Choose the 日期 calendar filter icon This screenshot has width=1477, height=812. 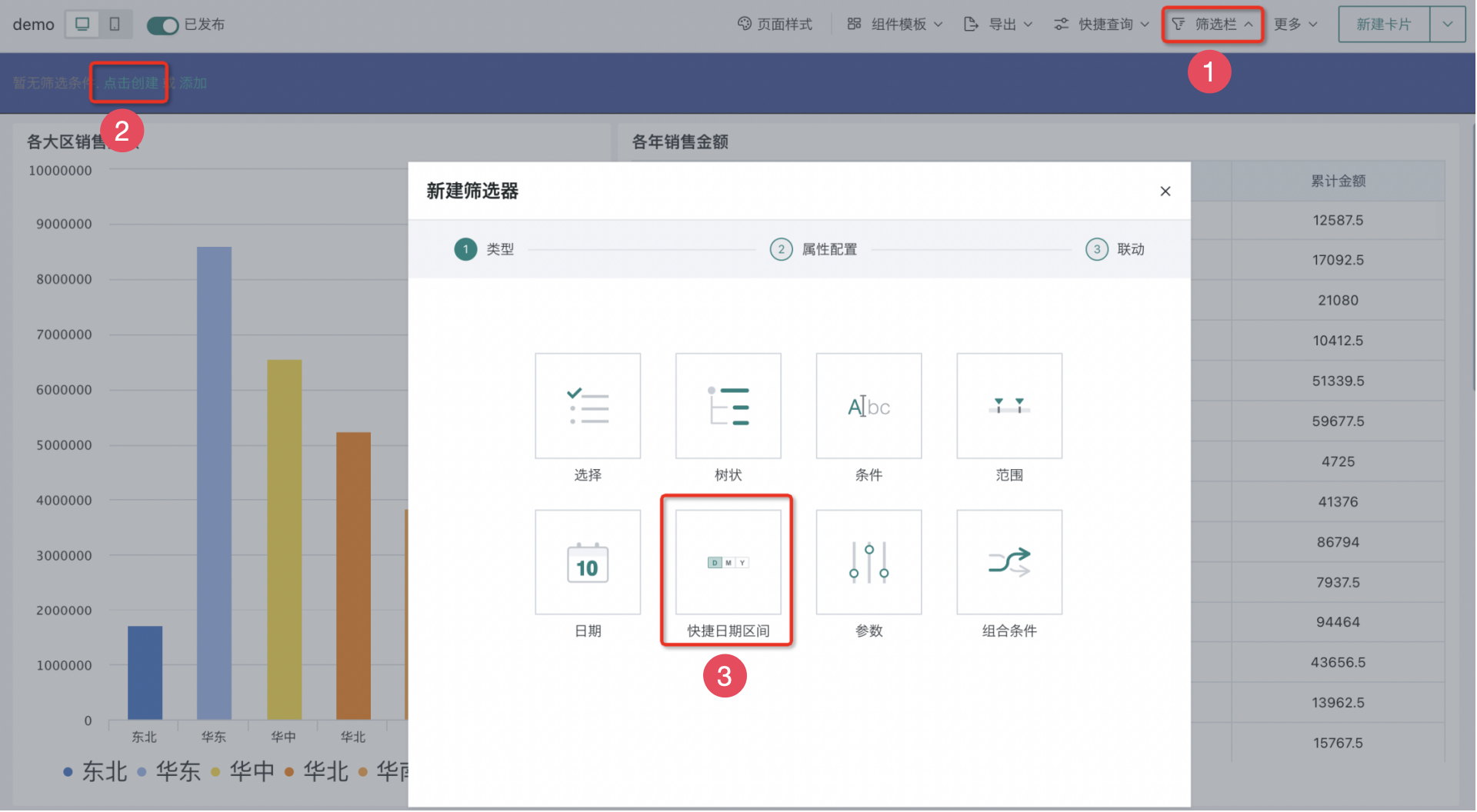click(588, 562)
